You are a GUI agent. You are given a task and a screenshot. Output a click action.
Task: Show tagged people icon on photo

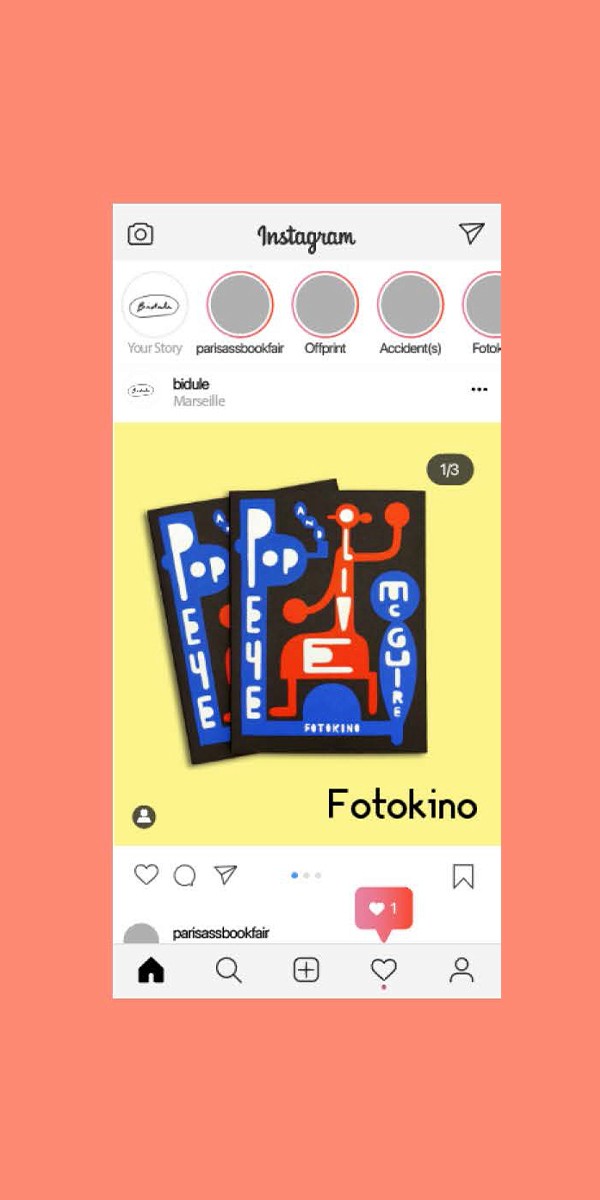point(144,816)
